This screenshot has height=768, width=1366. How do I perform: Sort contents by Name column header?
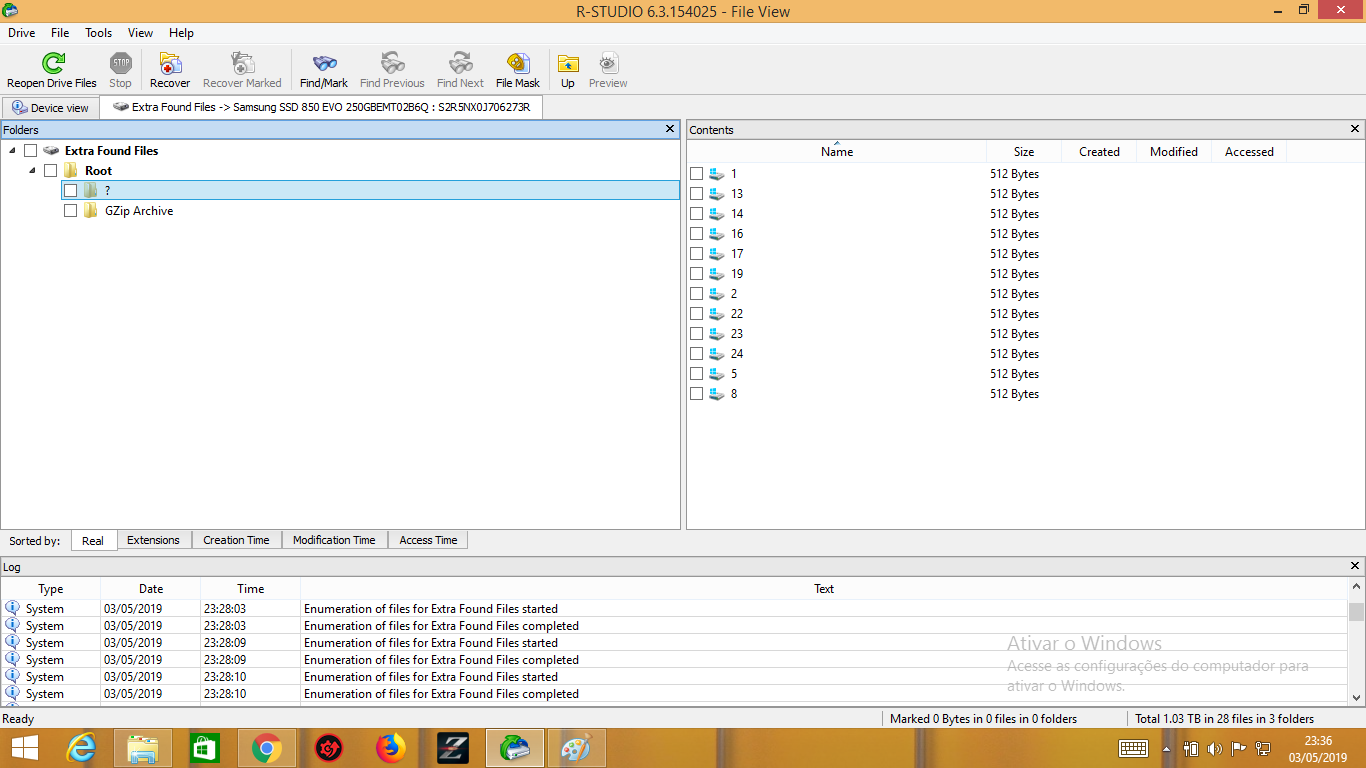point(837,152)
